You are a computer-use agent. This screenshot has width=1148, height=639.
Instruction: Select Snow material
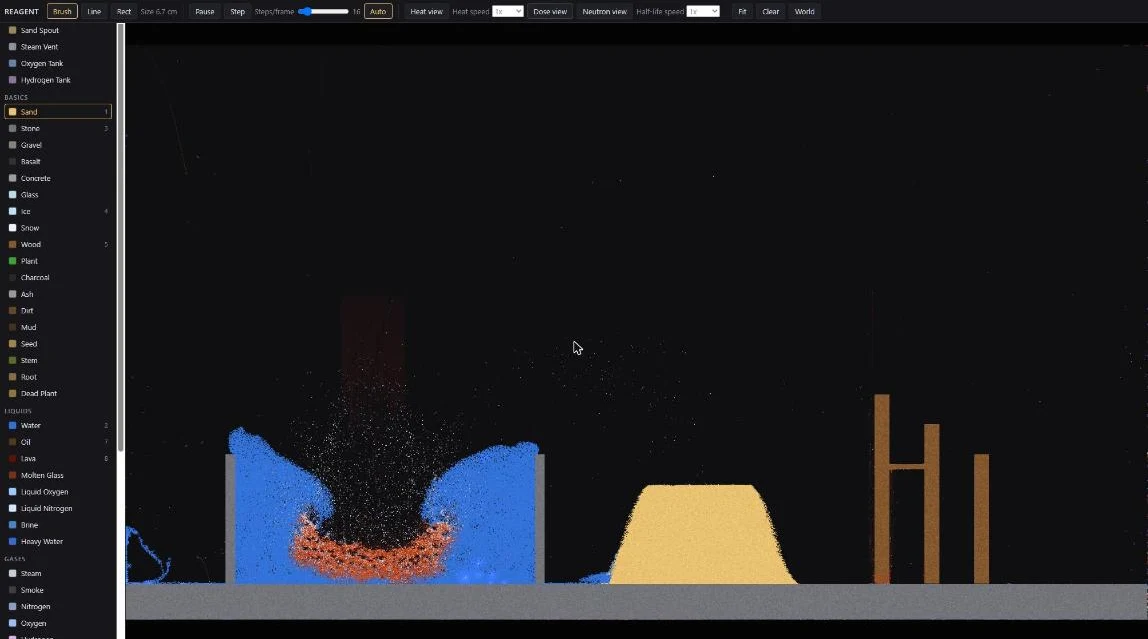point(58,228)
